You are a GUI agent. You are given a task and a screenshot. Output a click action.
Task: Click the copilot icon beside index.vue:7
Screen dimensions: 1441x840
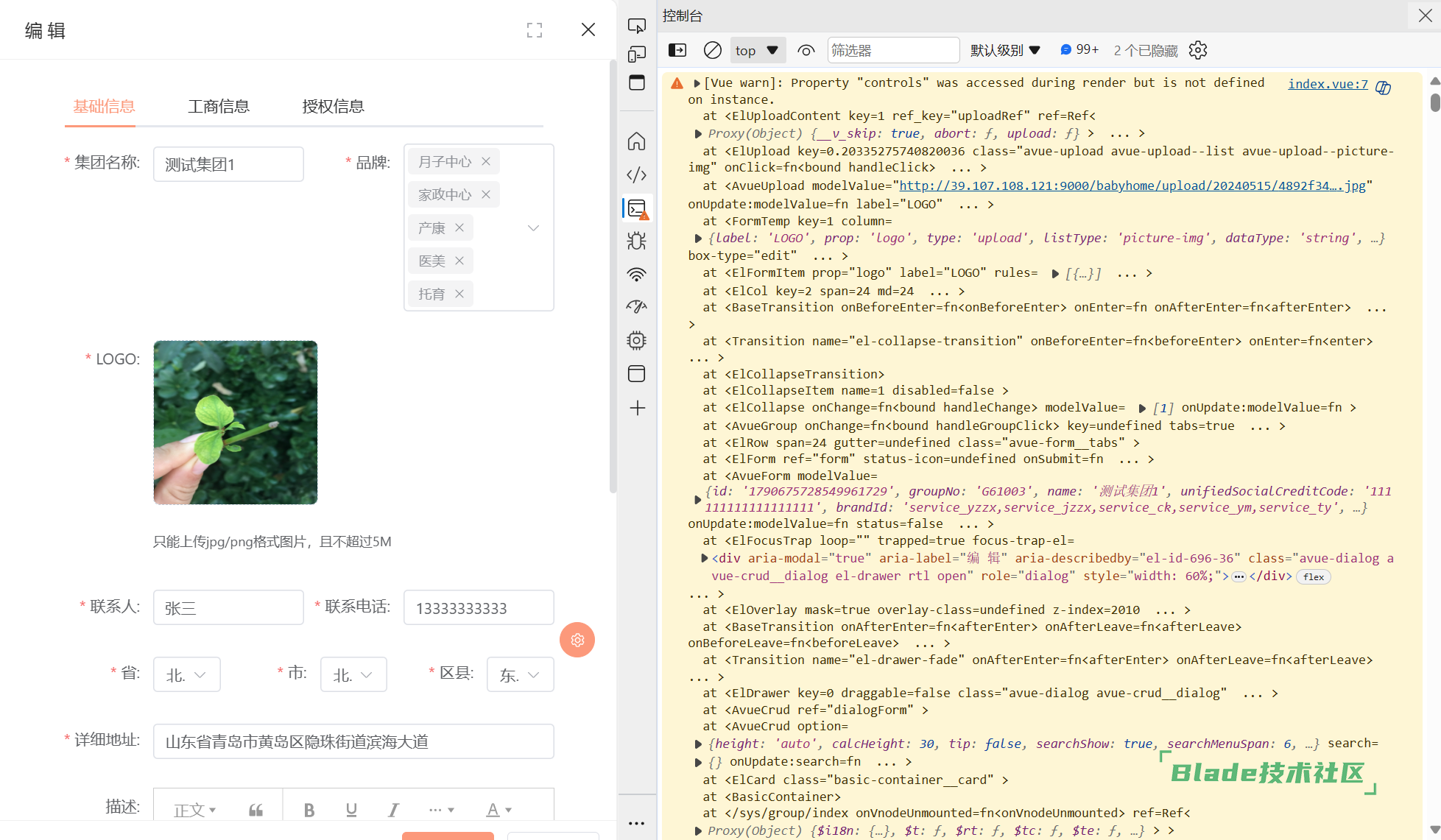coord(1383,88)
